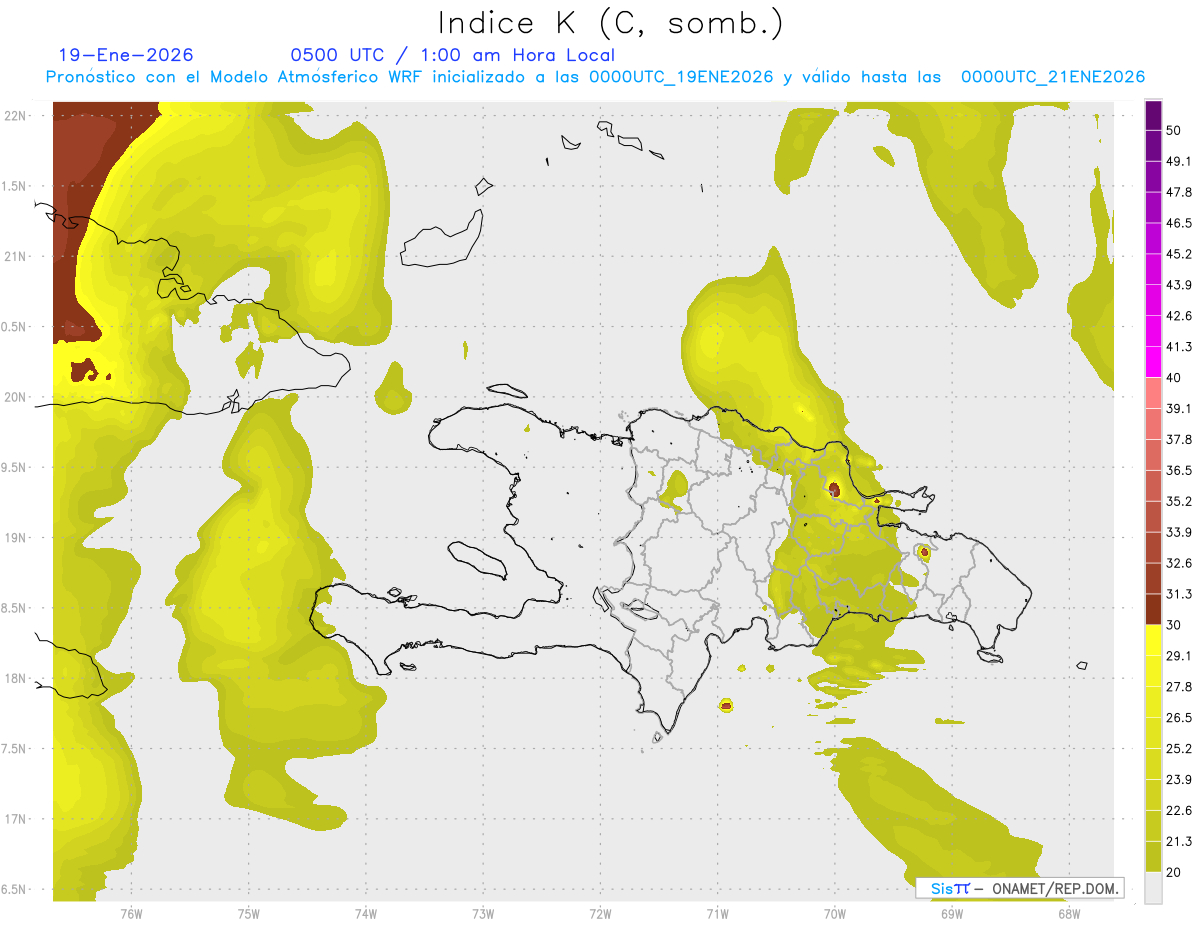Click the longitude label '70W'
The image size is (1200, 927).
(x=835, y=914)
